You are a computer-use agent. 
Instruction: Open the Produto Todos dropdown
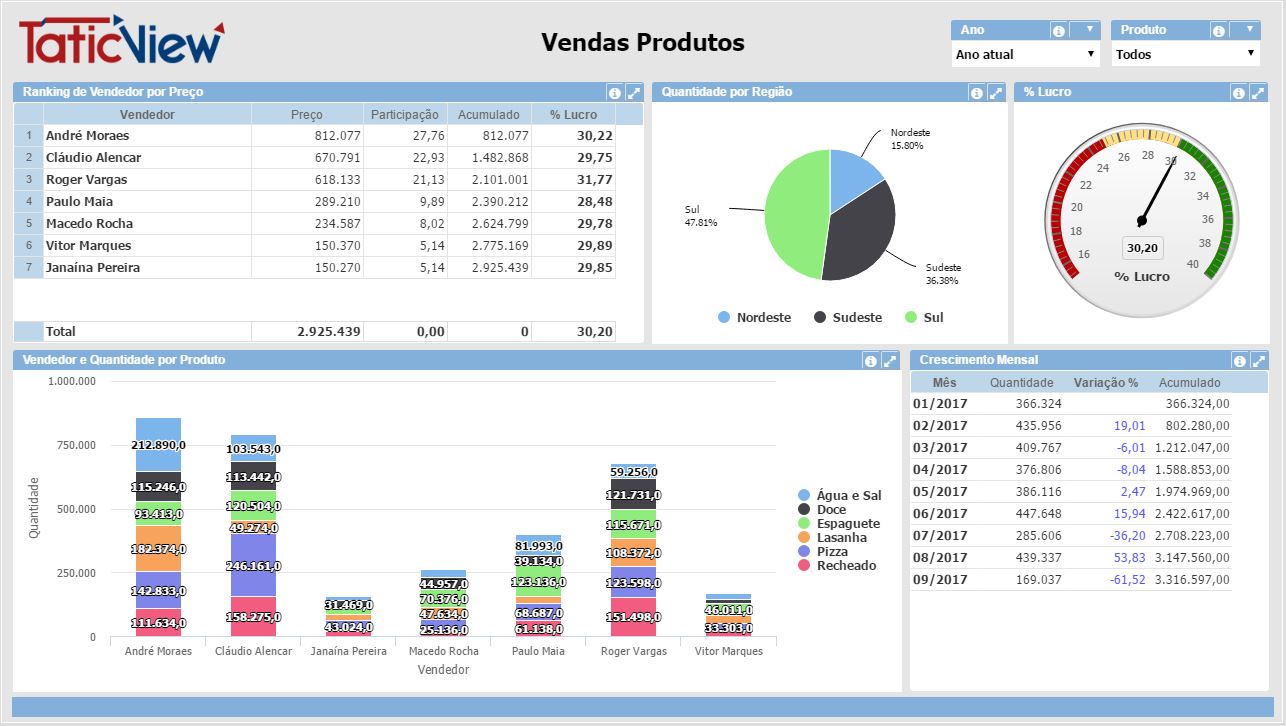(x=1185, y=54)
